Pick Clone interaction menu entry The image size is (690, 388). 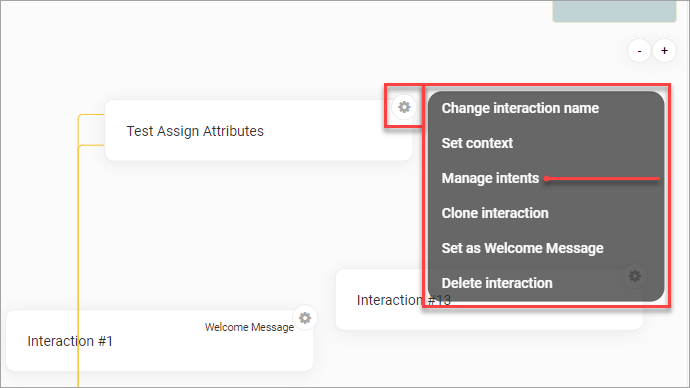(495, 213)
